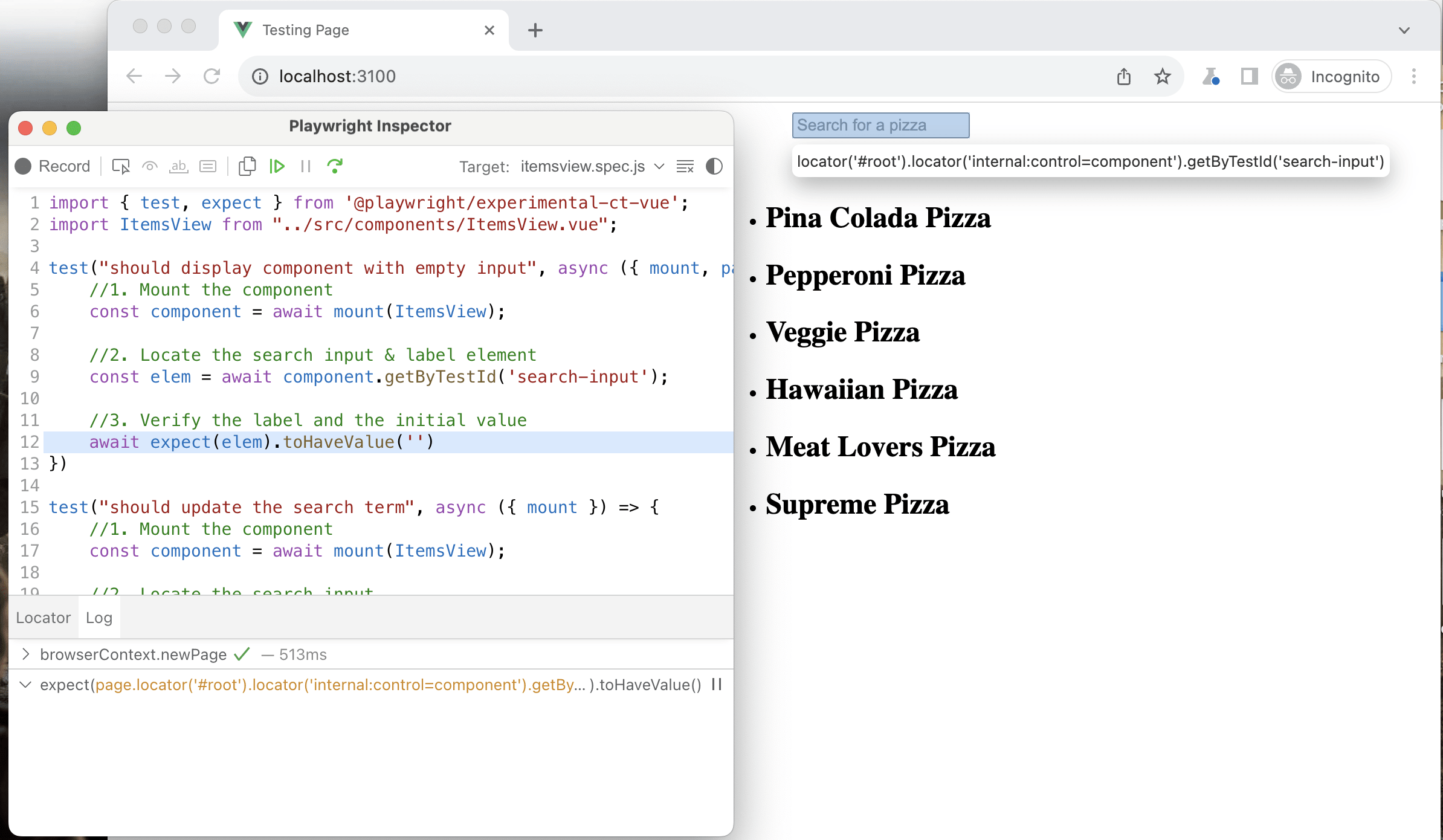The width and height of the screenshot is (1443, 840).
Task: Open a new browser tab
Action: (x=534, y=30)
